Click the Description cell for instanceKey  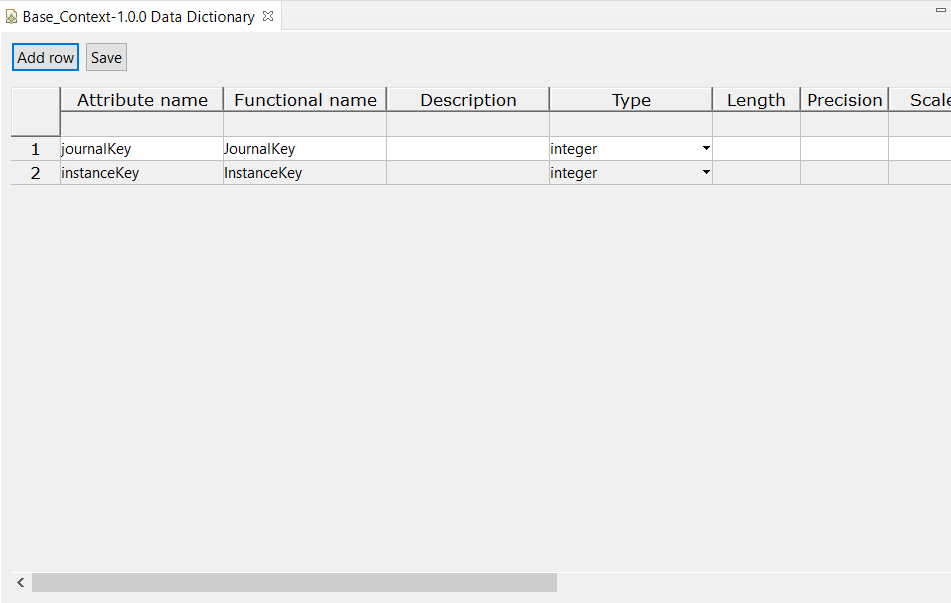coord(468,173)
